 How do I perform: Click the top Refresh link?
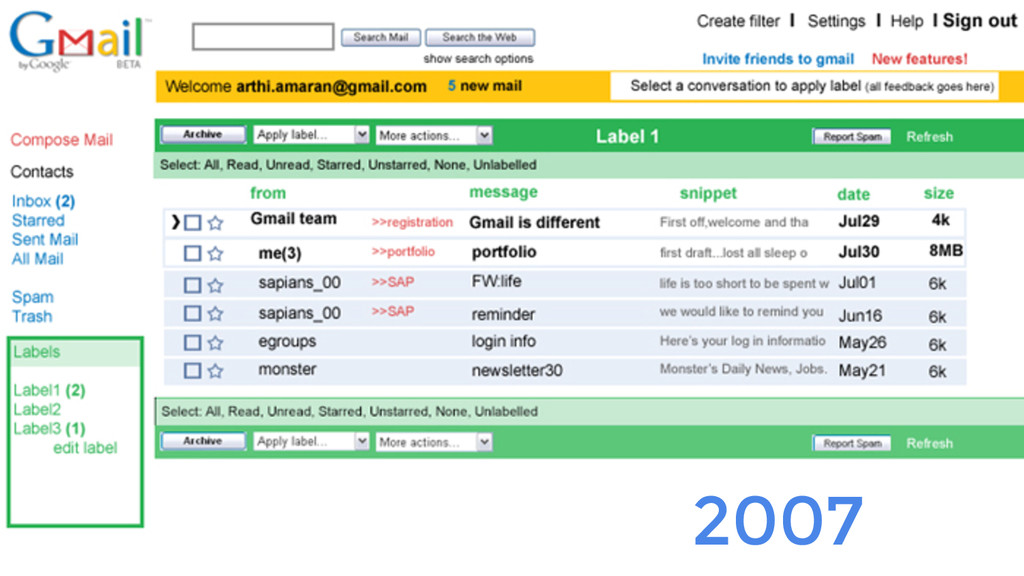point(929,137)
